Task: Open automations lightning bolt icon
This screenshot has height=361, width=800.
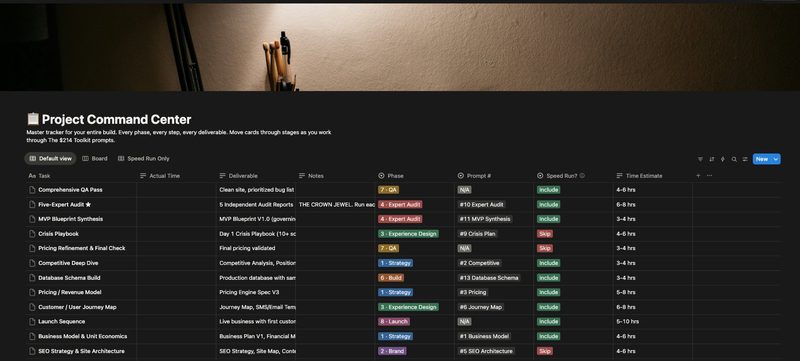Action: tap(722, 159)
